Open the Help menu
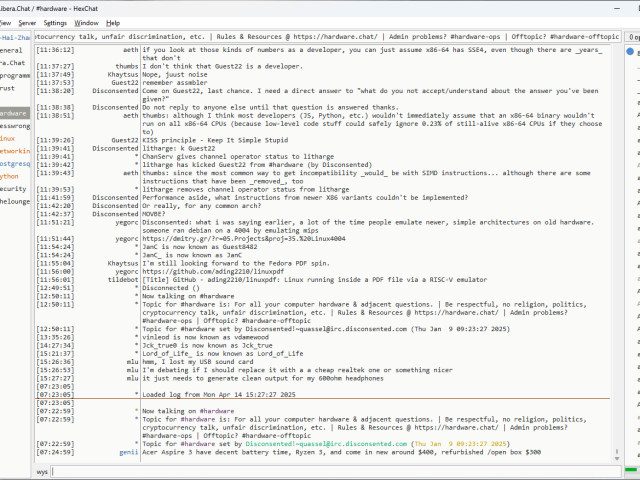Viewport: 640px width, 480px height. (x=113, y=22)
